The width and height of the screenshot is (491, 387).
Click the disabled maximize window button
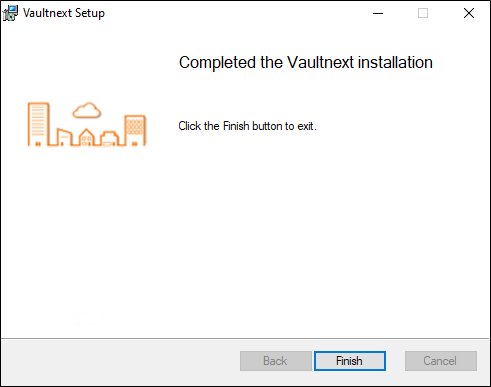tap(423, 13)
